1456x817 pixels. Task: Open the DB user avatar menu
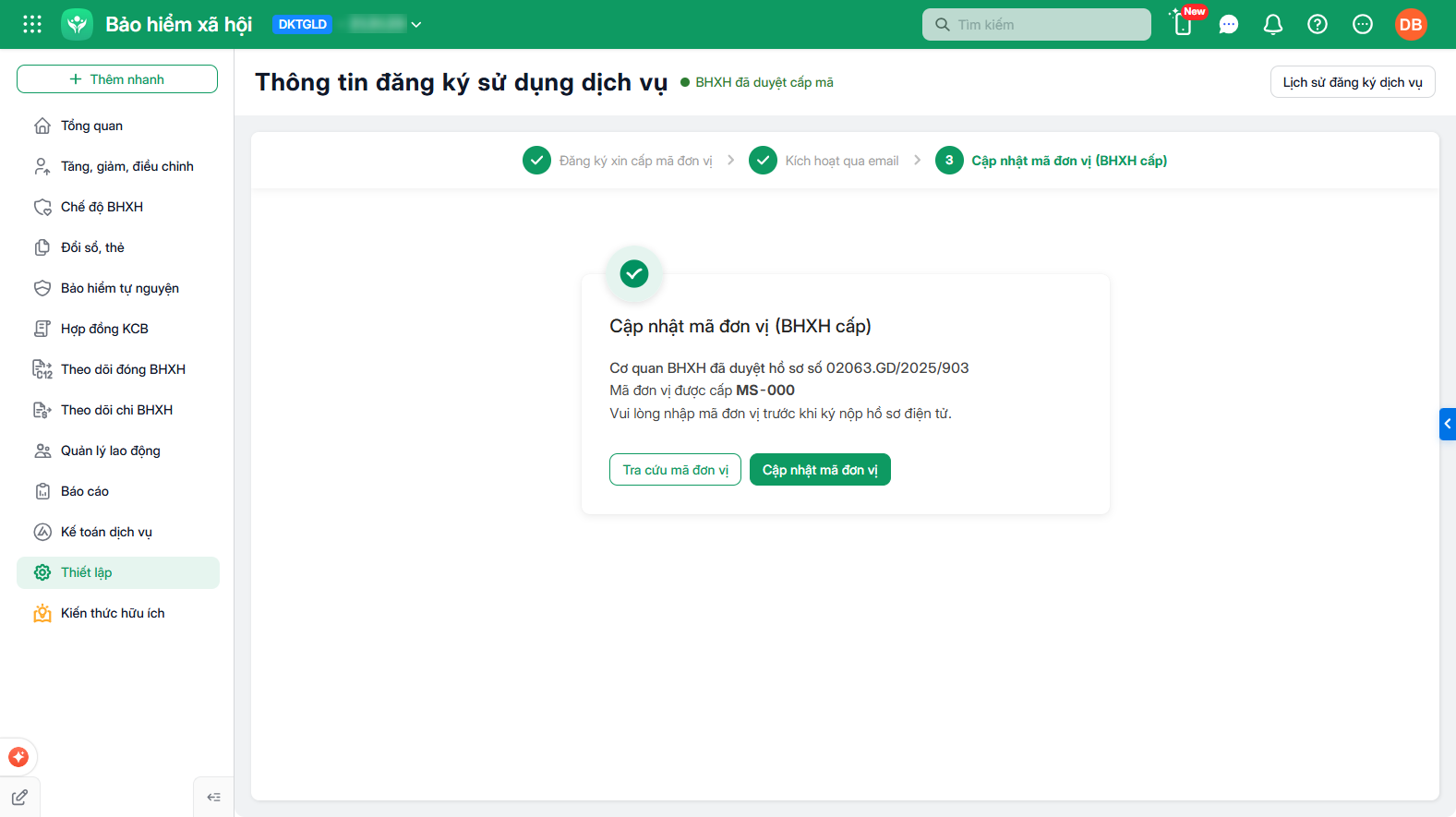click(x=1411, y=24)
